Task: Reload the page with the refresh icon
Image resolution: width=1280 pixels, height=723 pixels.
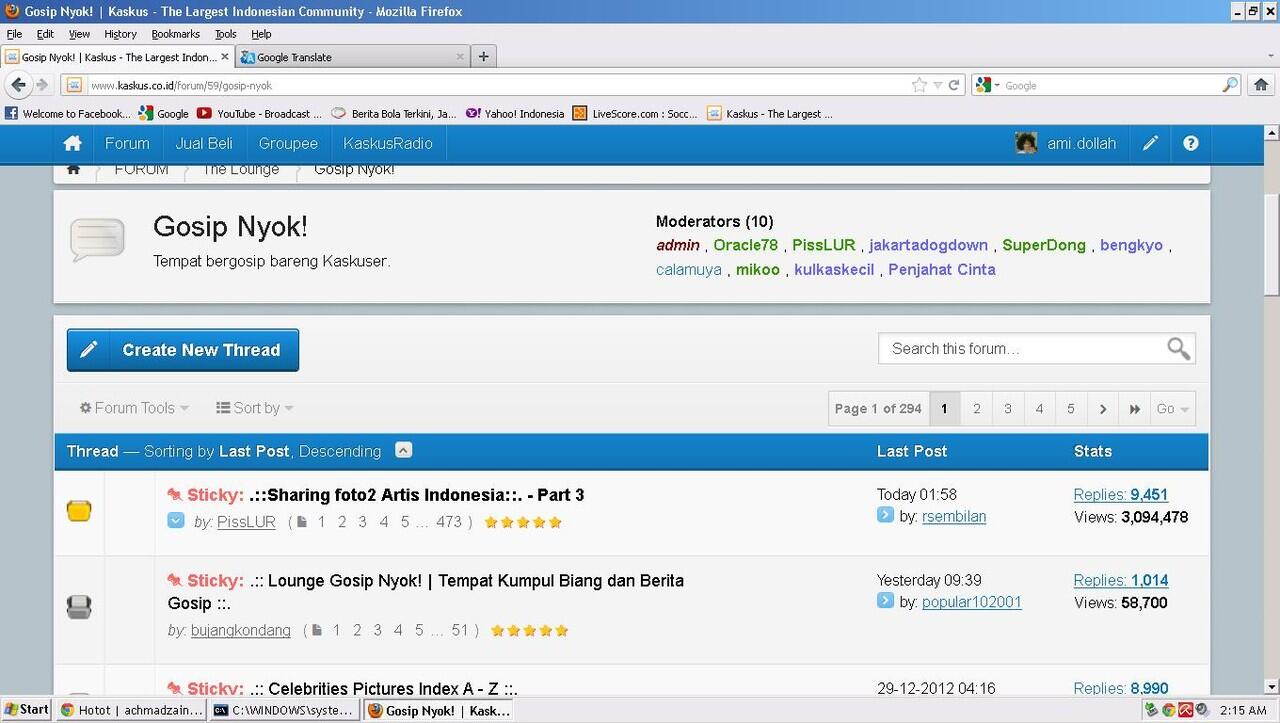Action: coord(954,85)
